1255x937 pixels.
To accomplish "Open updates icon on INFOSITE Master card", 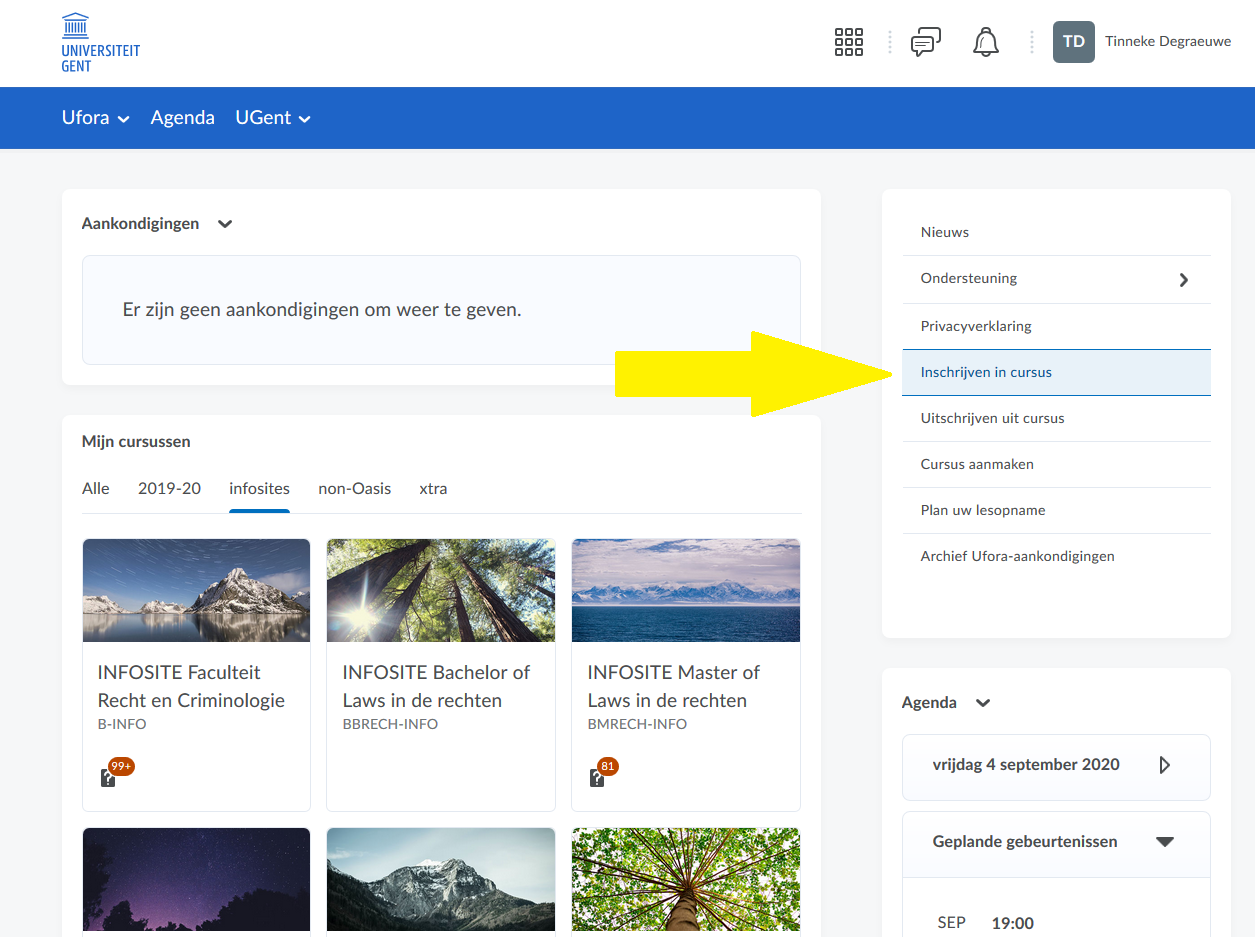I will pos(599,777).
